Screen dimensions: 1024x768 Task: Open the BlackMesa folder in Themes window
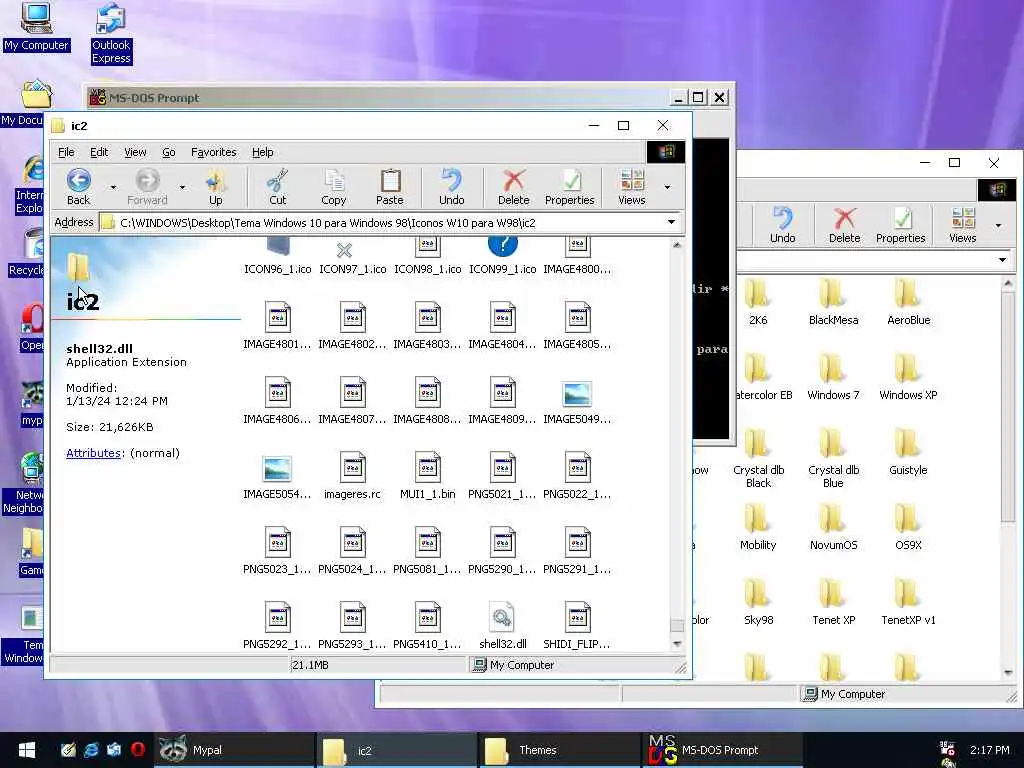833,293
